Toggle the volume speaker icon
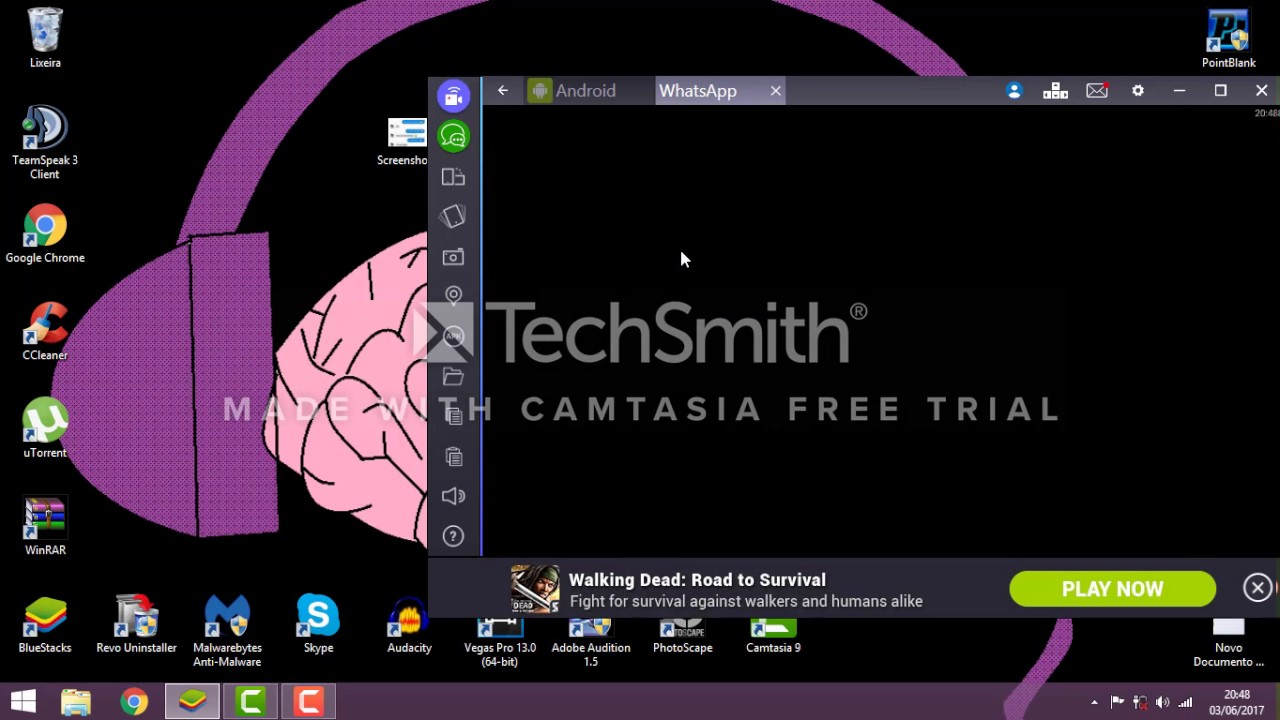This screenshot has width=1280, height=720. point(453,496)
